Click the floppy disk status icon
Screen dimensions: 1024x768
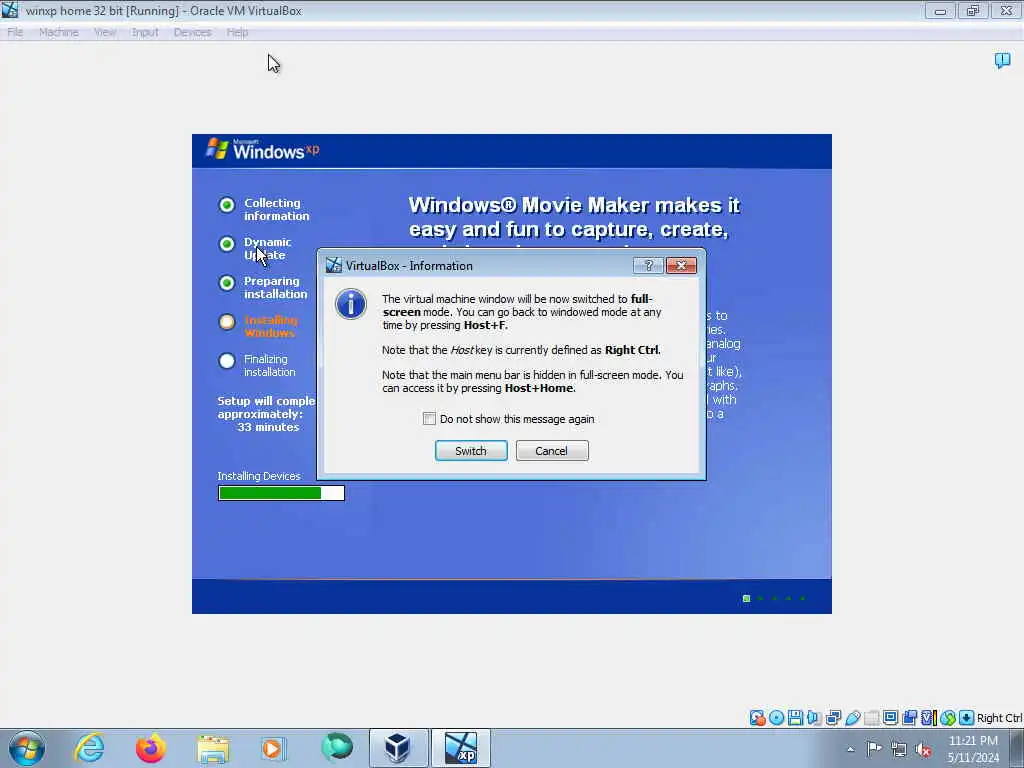[795, 718]
